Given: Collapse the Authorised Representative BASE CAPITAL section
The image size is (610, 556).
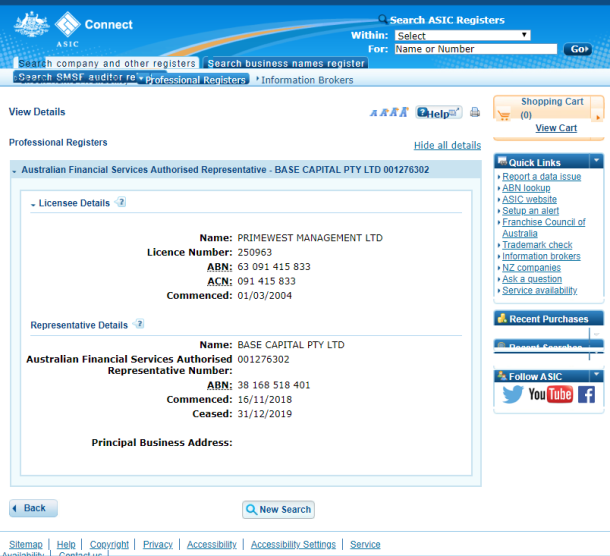Looking at the screenshot, I should click(x=14, y=171).
